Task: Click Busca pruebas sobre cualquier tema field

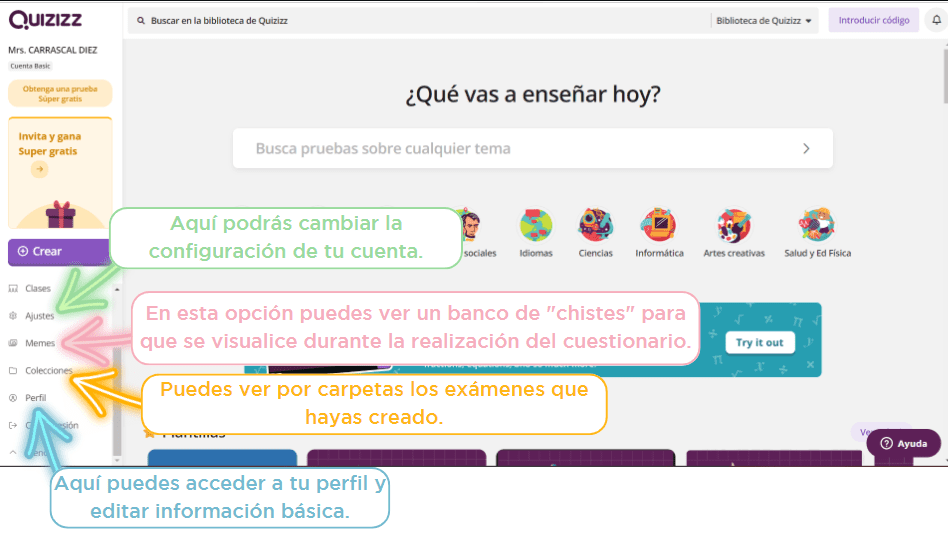Action: pyautogui.click(x=533, y=149)
